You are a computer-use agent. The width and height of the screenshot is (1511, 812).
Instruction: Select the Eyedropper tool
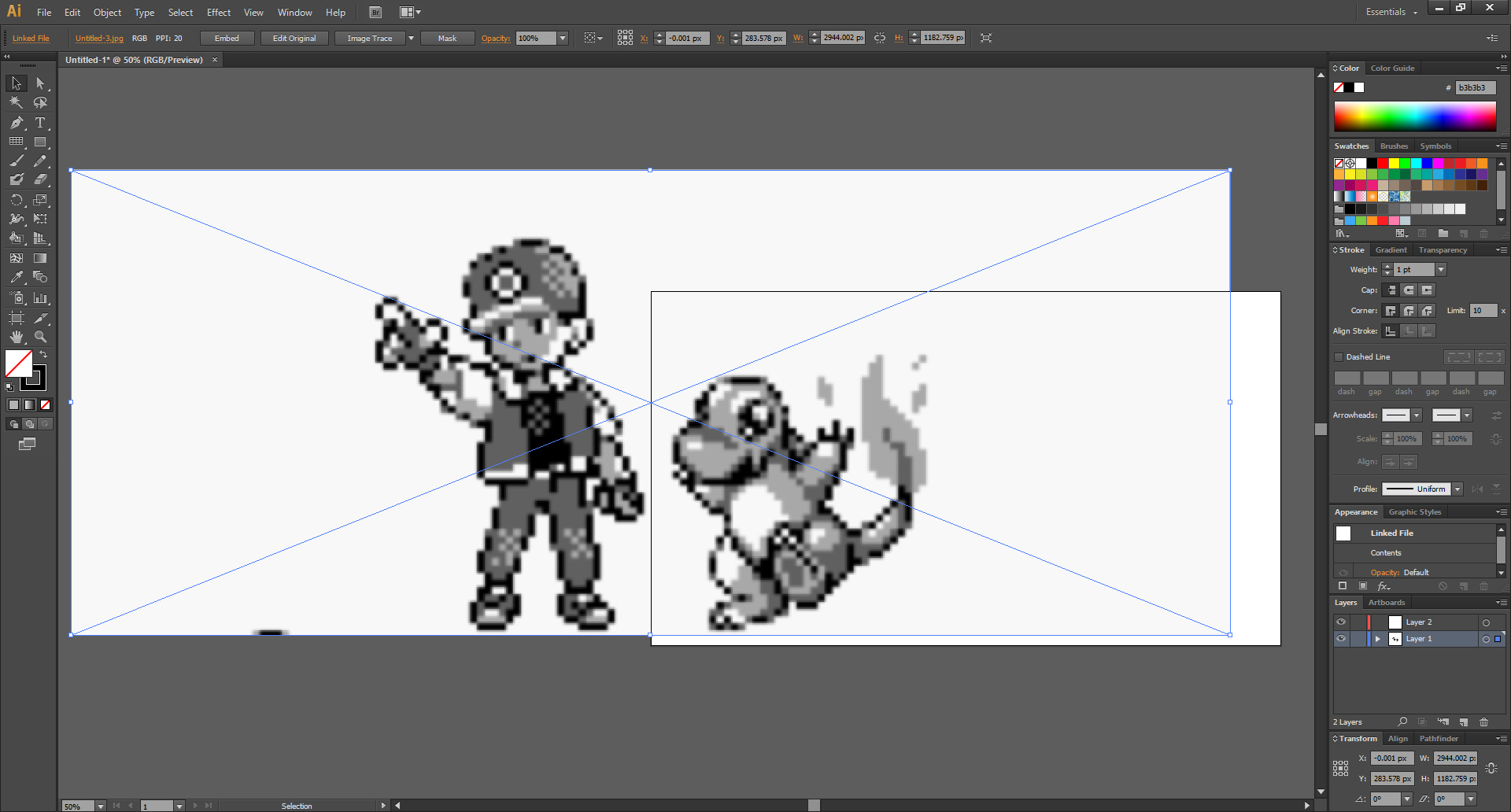[x=17, y=277]
